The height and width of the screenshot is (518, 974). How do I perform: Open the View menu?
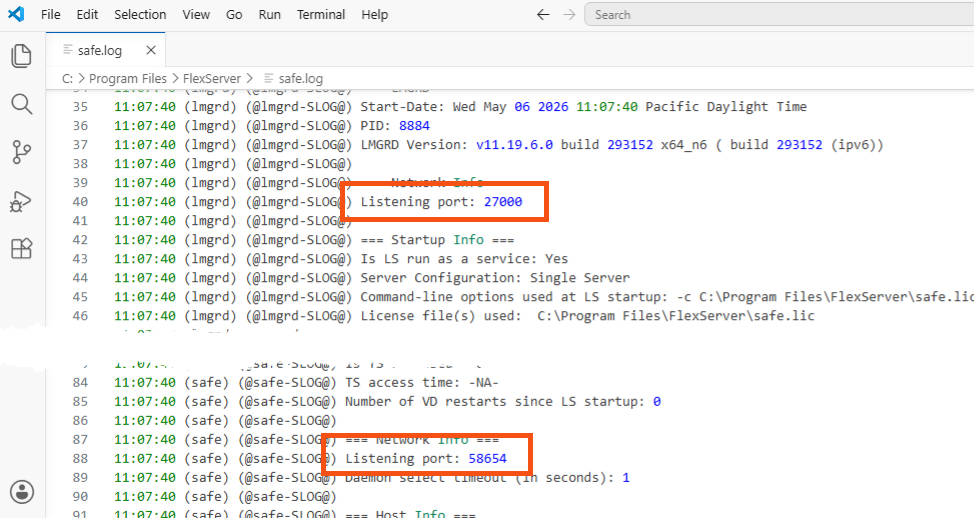(196, 14)
